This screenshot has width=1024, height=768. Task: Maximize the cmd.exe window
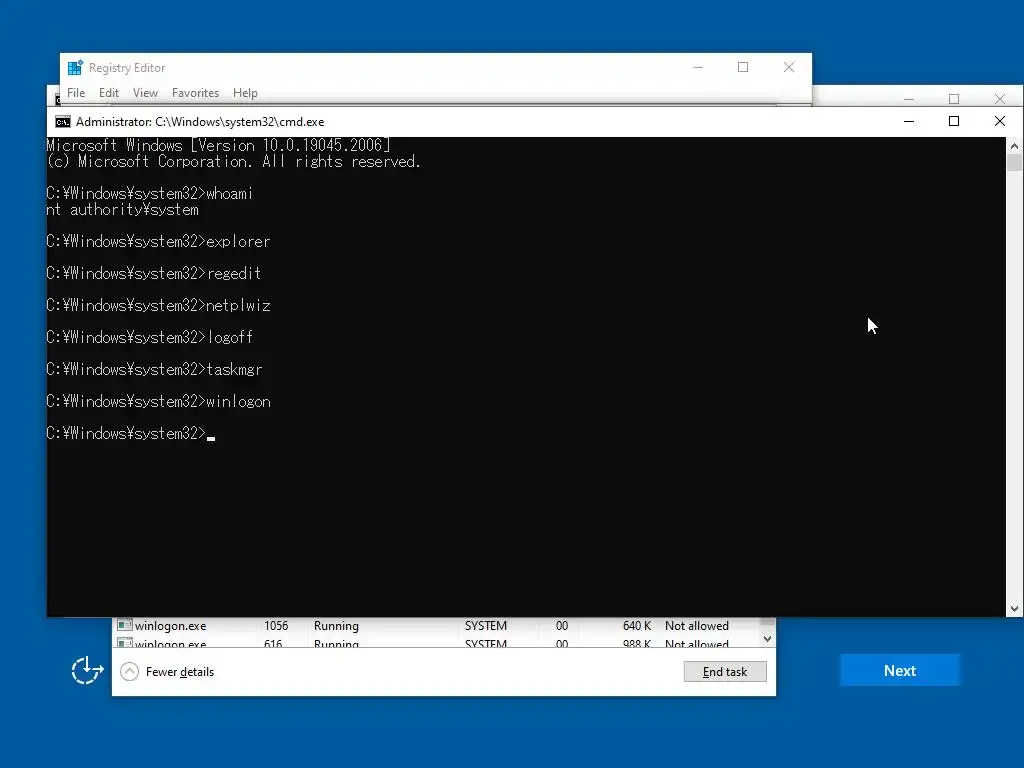[954, 121]
